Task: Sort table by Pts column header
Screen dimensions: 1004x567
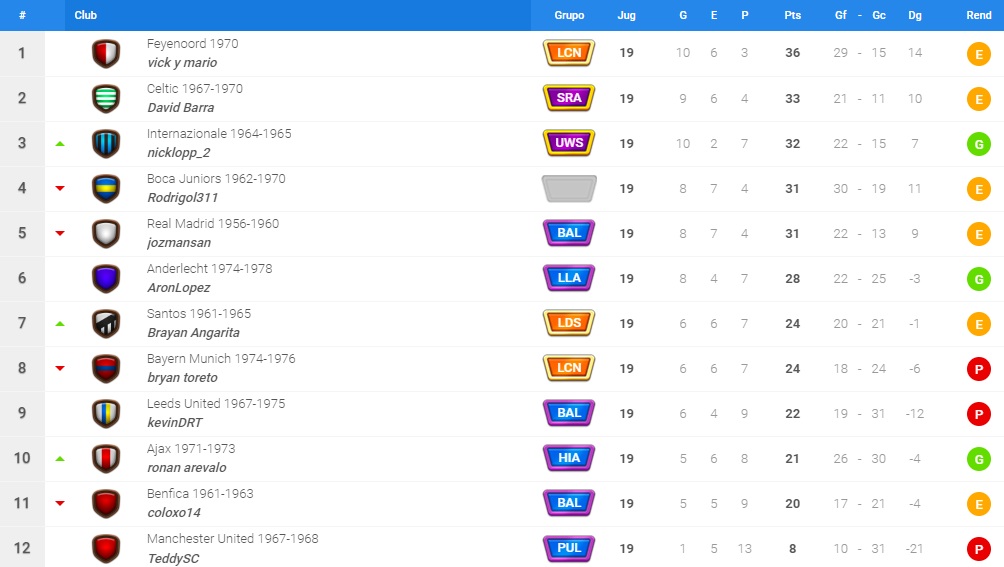Action: [792, 15]
